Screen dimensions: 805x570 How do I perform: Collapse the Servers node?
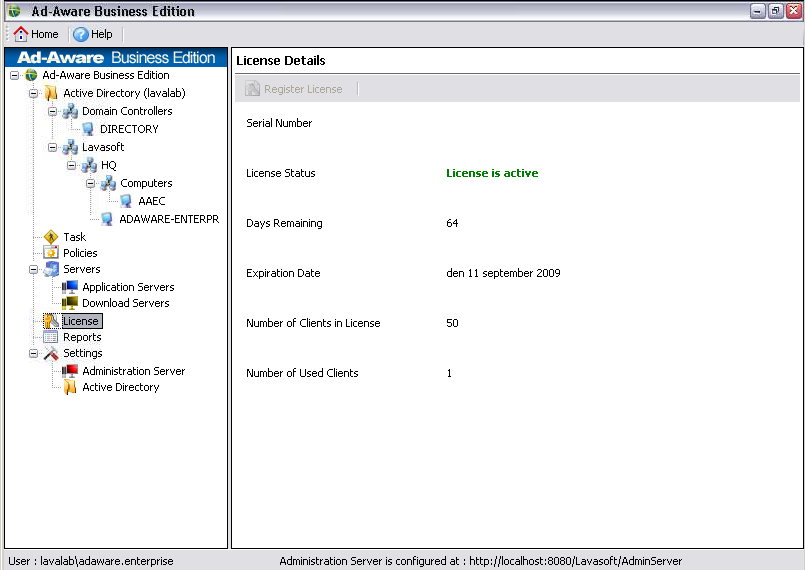pos(33,270)
